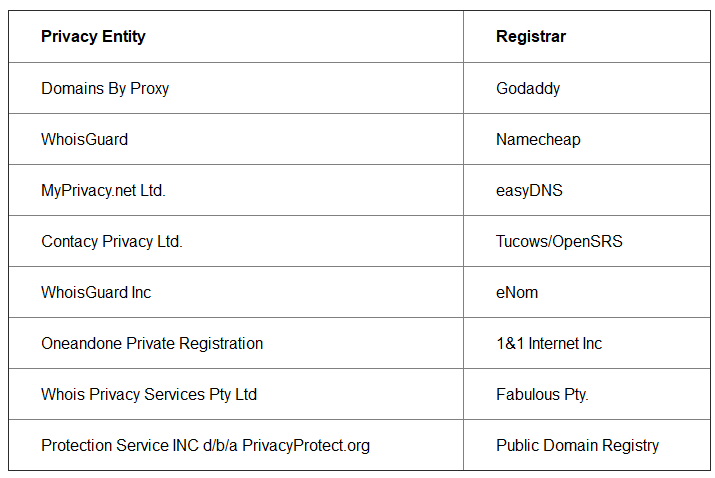This screenshot has height=478, width=715.
Task: Click the words Protection Service INC
Action: [x=118, y=446]
